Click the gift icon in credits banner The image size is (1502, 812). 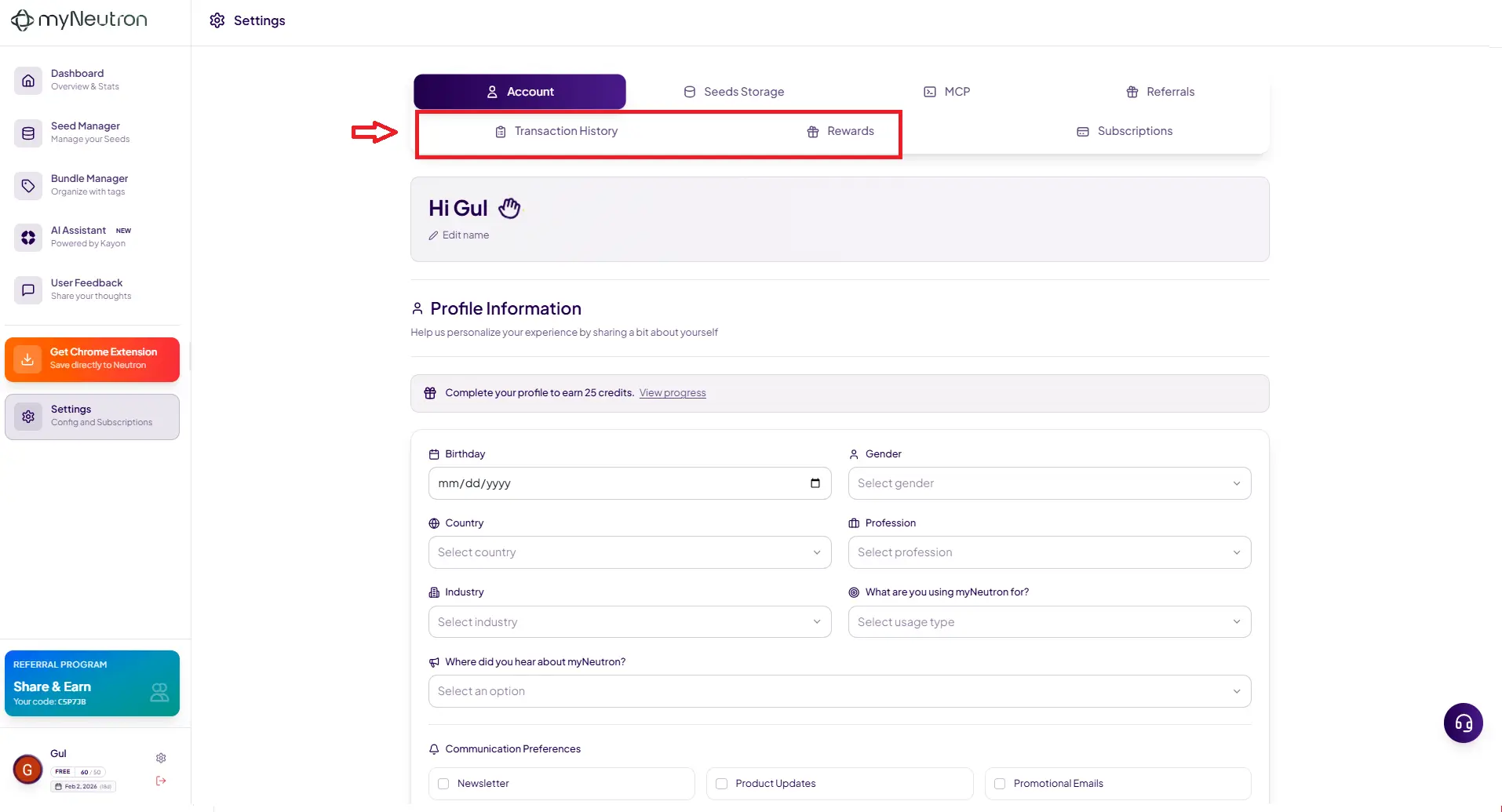(x=430, y=393)
